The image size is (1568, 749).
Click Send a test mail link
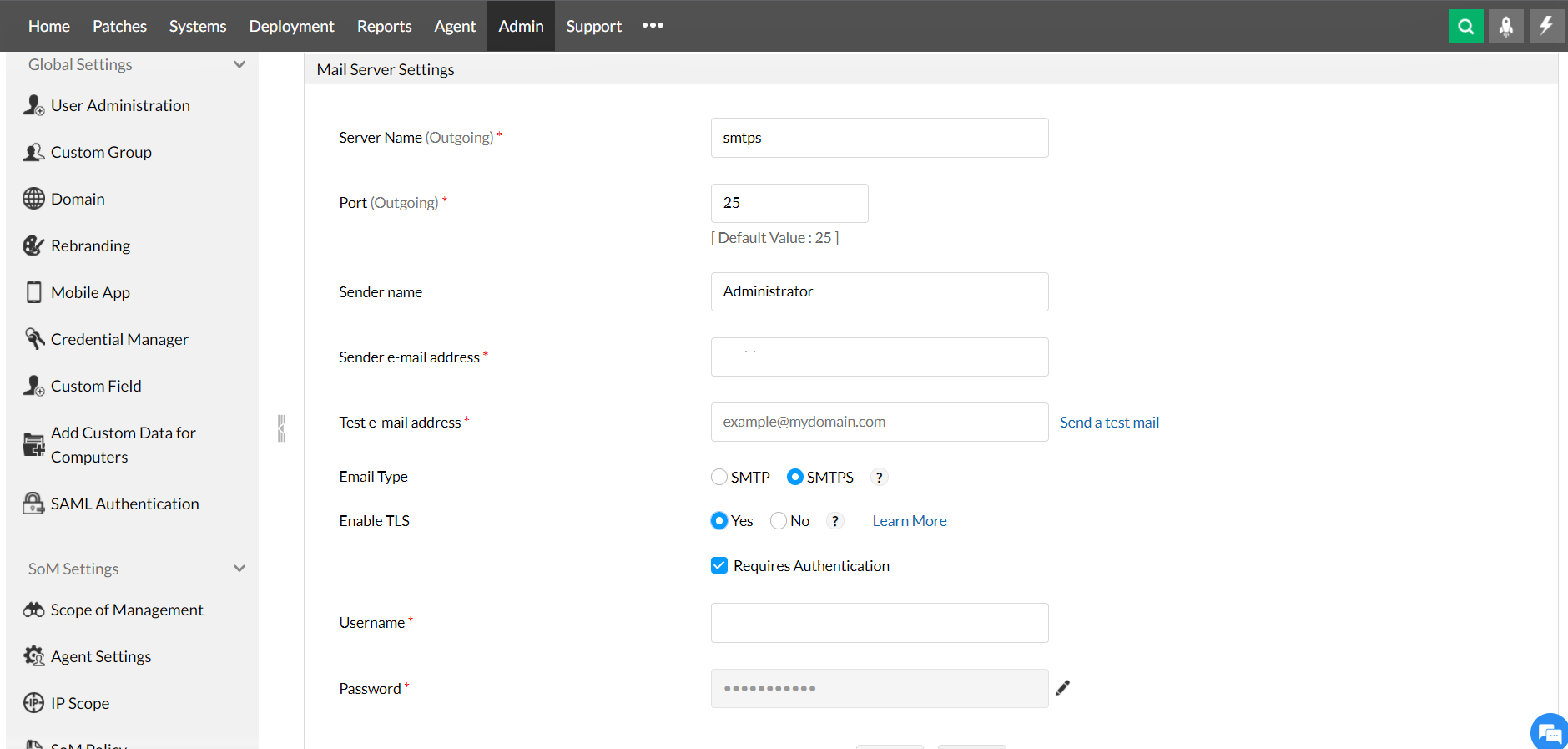pos(1109,423)
